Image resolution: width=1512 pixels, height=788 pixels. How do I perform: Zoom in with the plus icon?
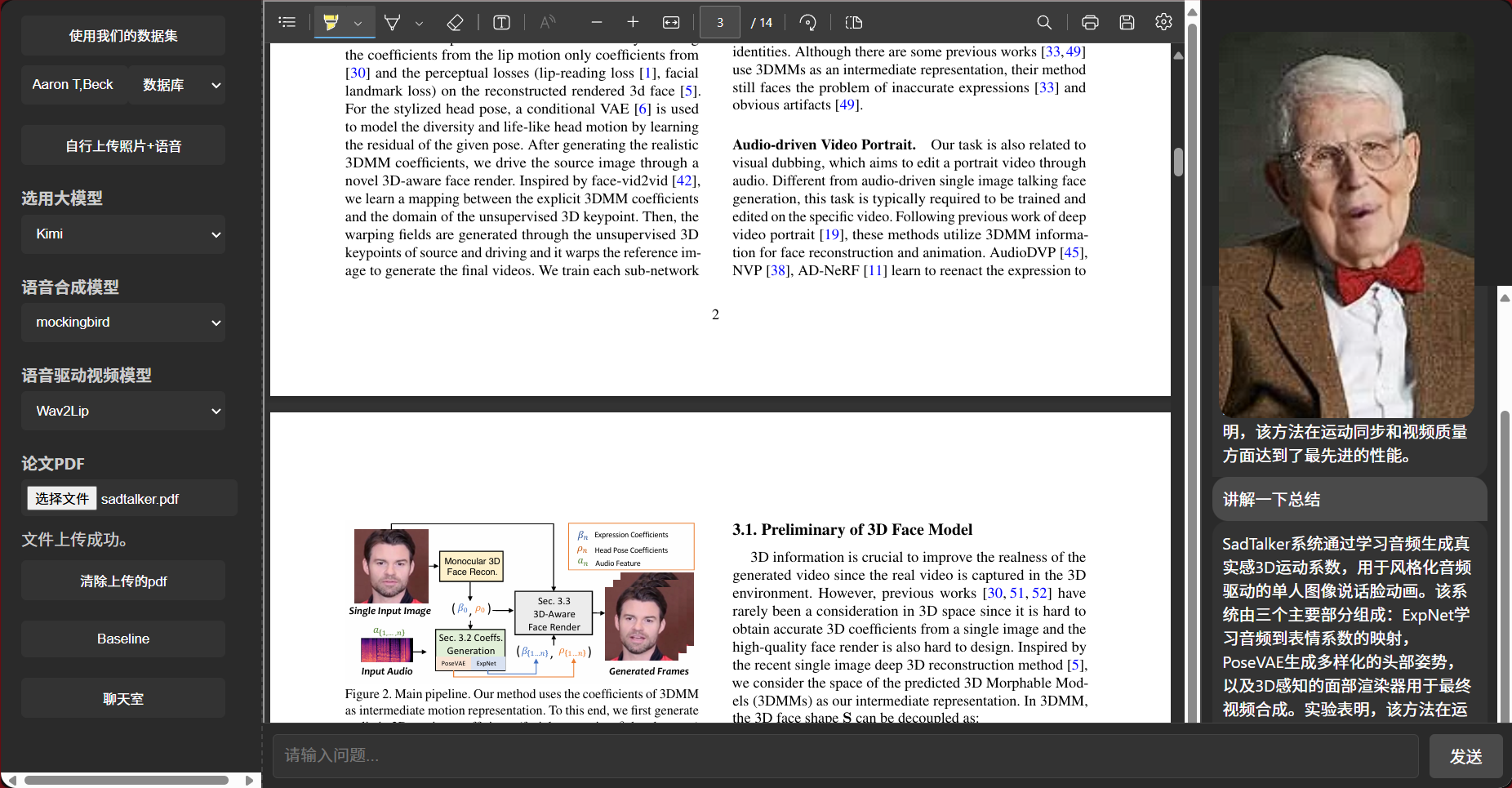(x=633, y=22)
